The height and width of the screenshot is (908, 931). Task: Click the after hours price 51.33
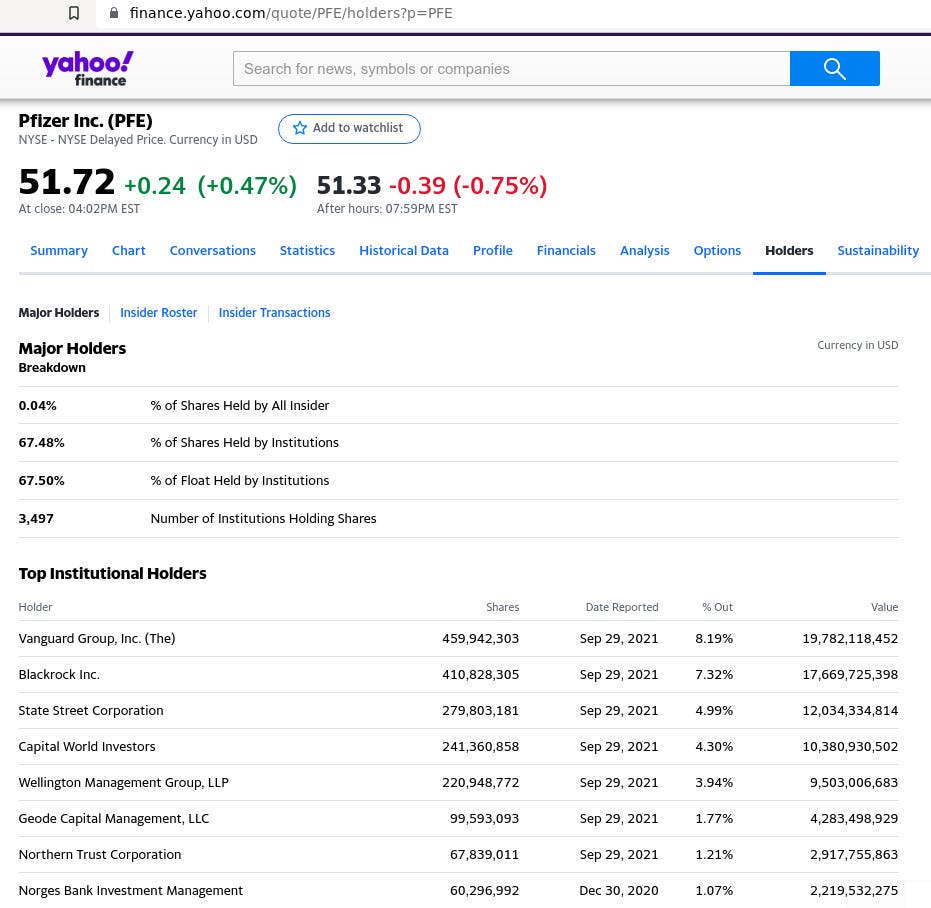point(349,185)
